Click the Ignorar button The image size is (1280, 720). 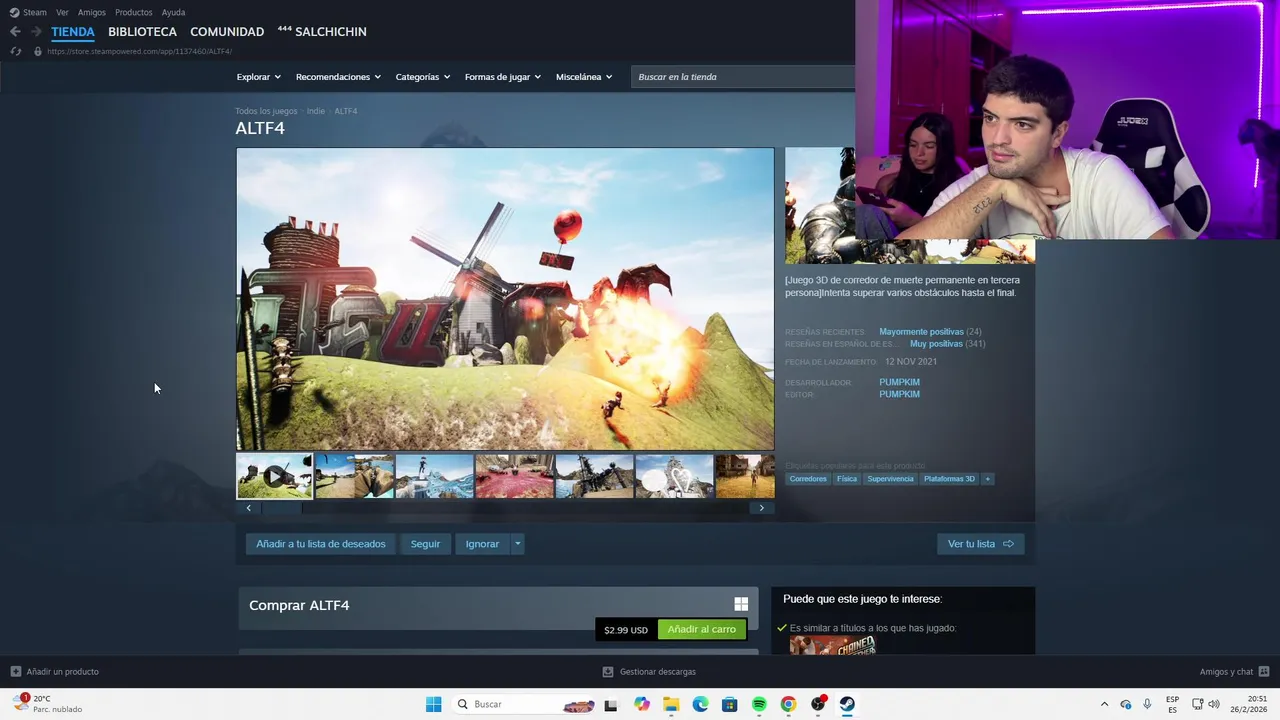coord(482,544)
